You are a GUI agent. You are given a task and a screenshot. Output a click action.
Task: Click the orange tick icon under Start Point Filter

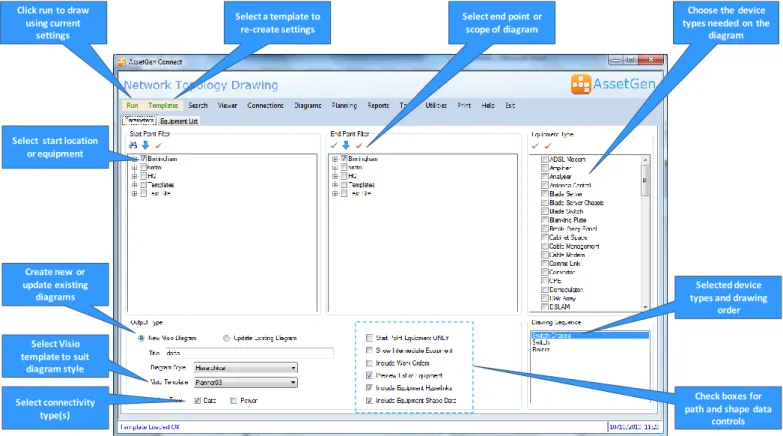click(158, 145)
